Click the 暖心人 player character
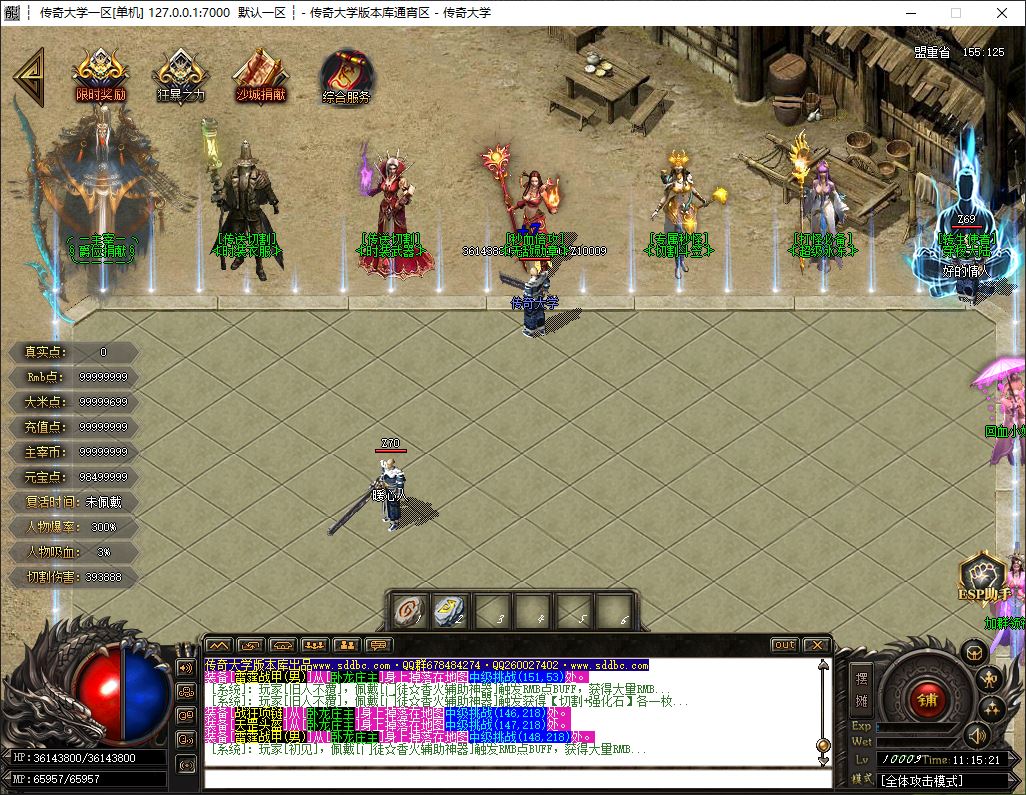This screenshot has width=1026, height=795. (391, 494)
